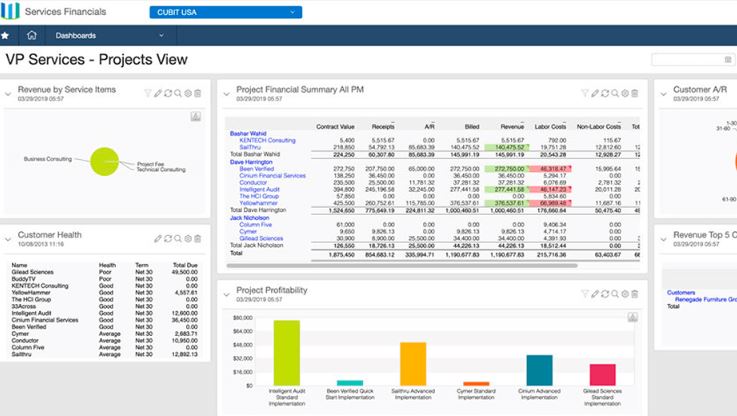The image size is (737, 416).
Task: Open The HCI Group project link
Action: (259, 196)
